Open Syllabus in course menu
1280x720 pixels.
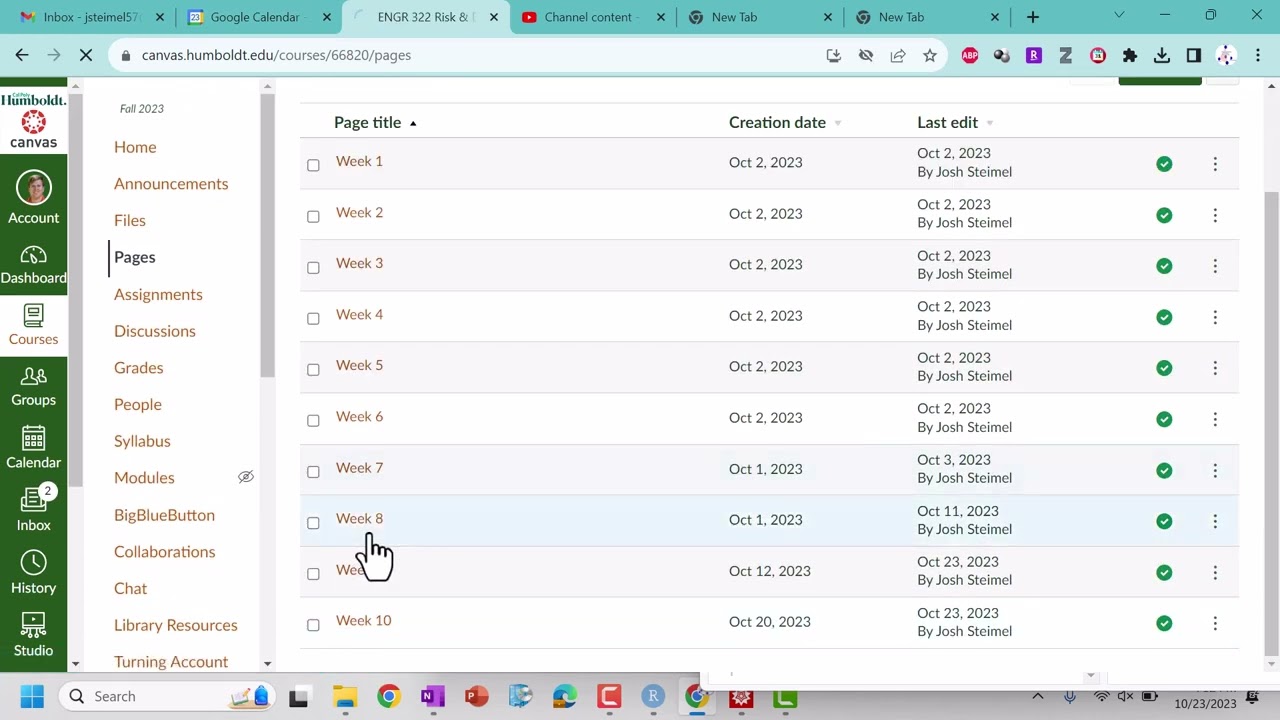[x=142, y=441]
